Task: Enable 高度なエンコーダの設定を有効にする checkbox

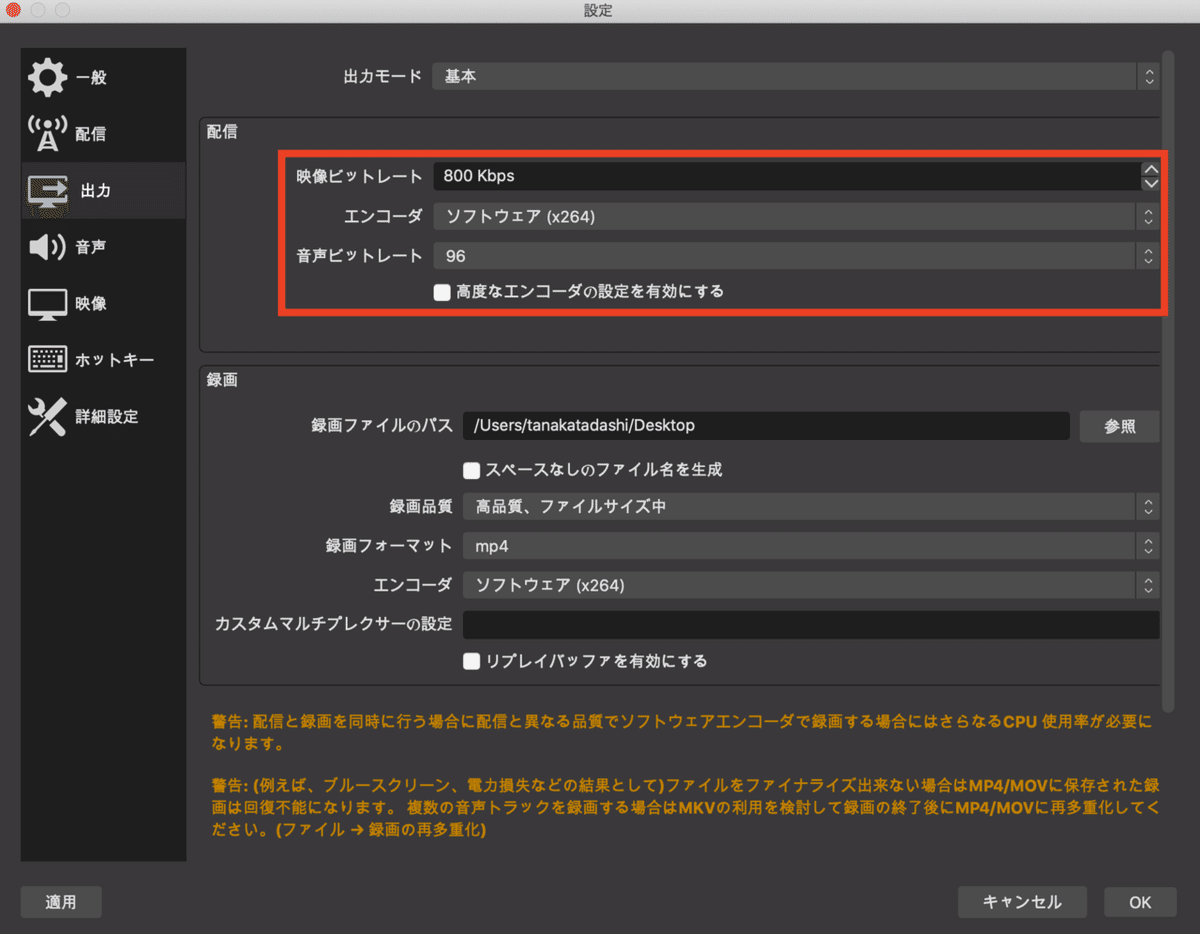Action: [x=442, y=292]
